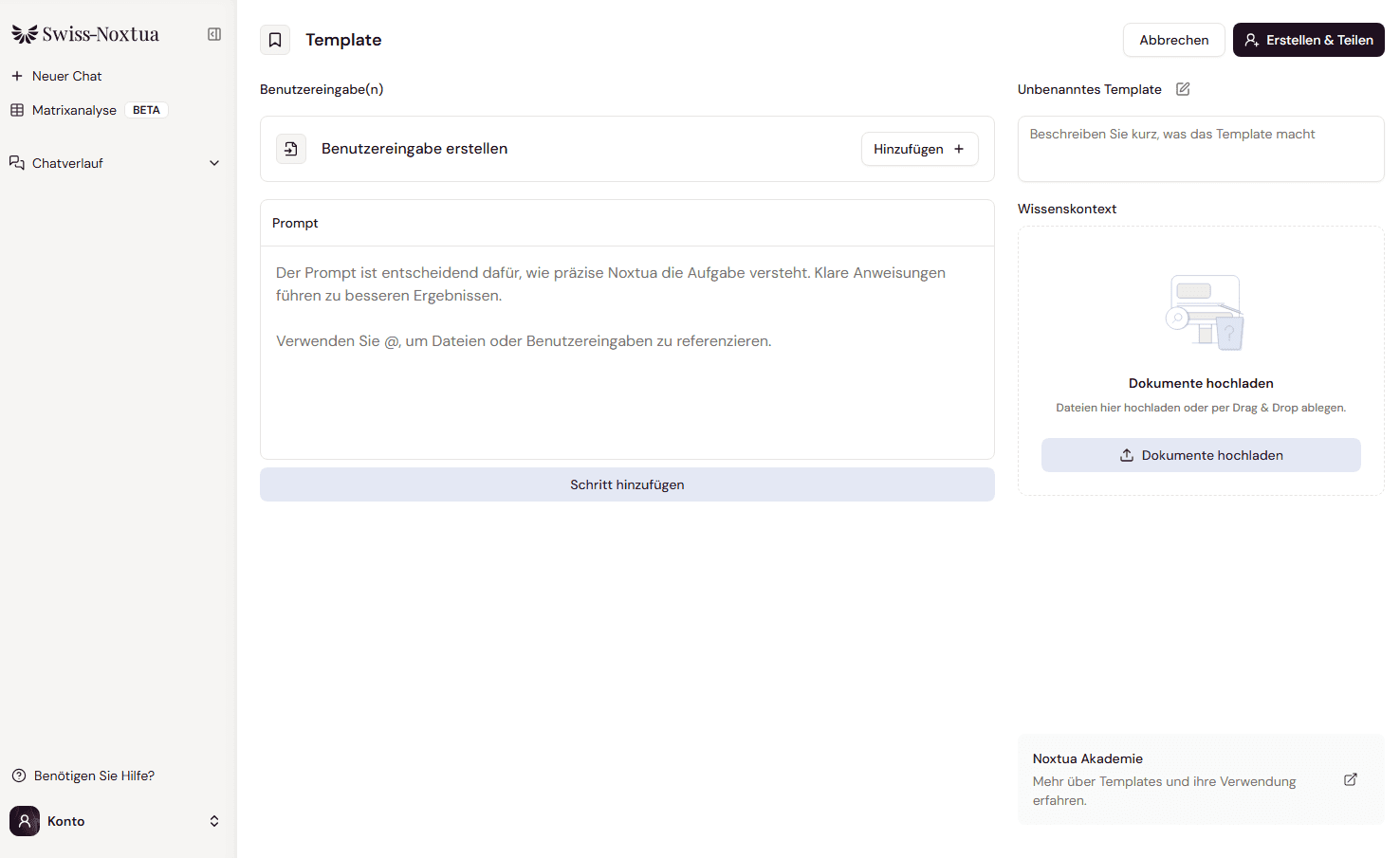1400x858 pixels.
Task: Click the BETA badge
Action: (x=146, y=110)
